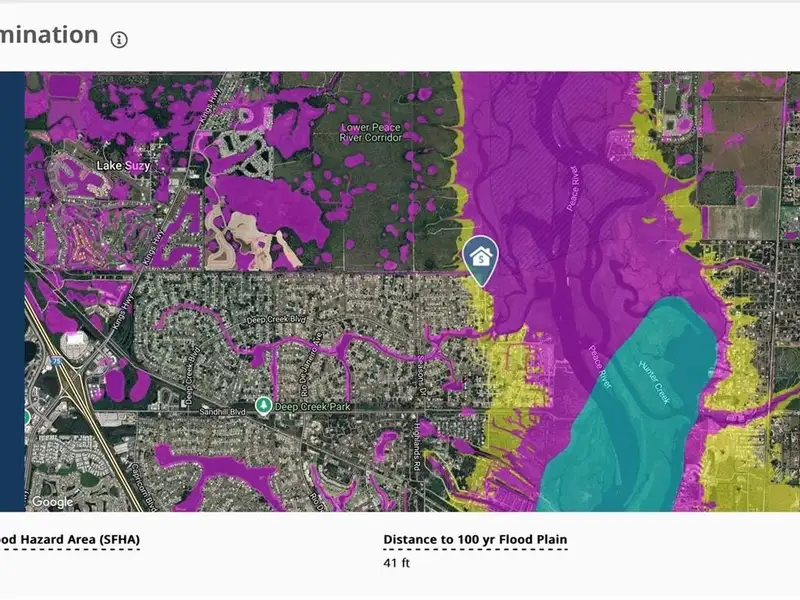Open Distance to 100 yr Flood Plain label
This screenshot has width=800, height=600.
point(475,540)
